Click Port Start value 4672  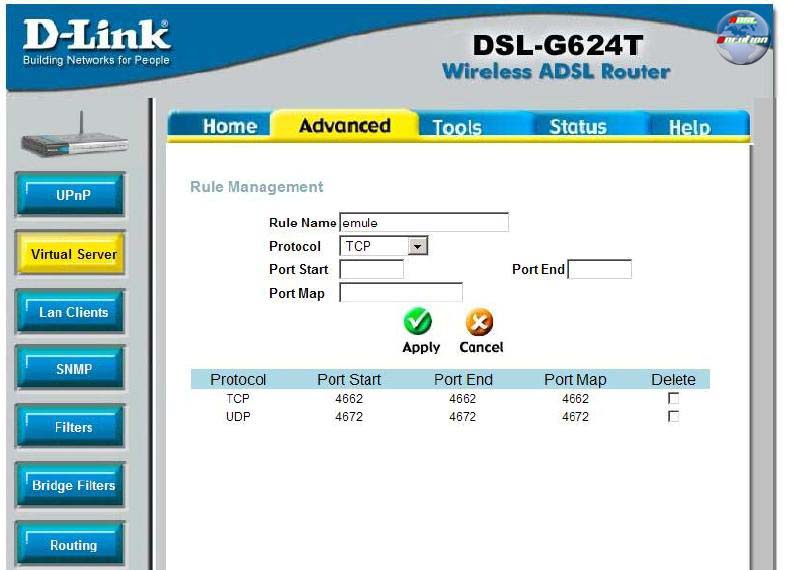click(x=349, y=416)
